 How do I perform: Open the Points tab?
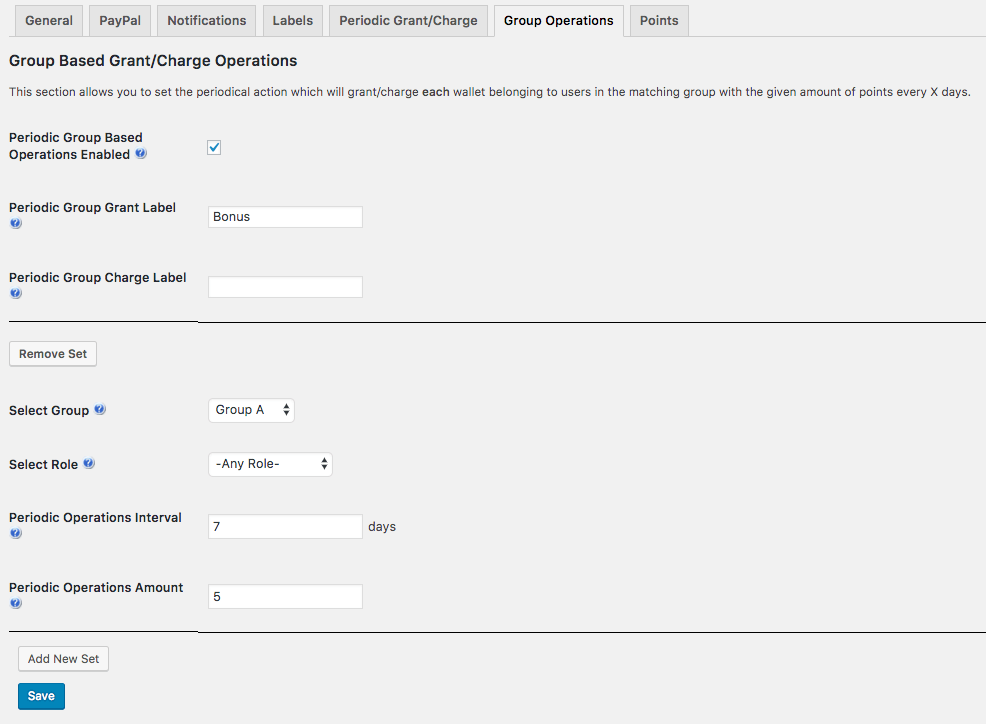click(659, 21)
